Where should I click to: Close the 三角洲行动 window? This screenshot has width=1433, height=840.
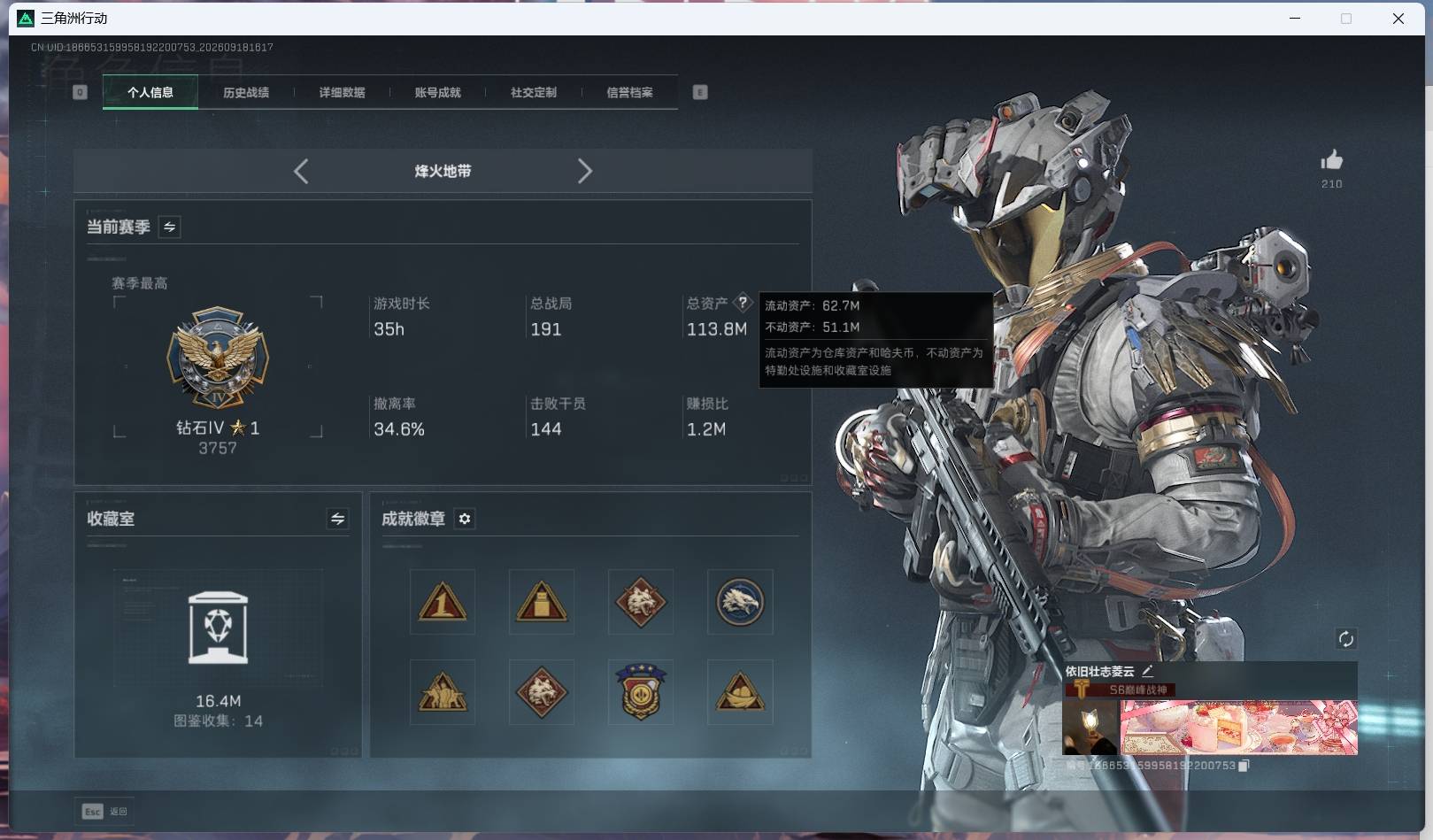click(1398, 18)
